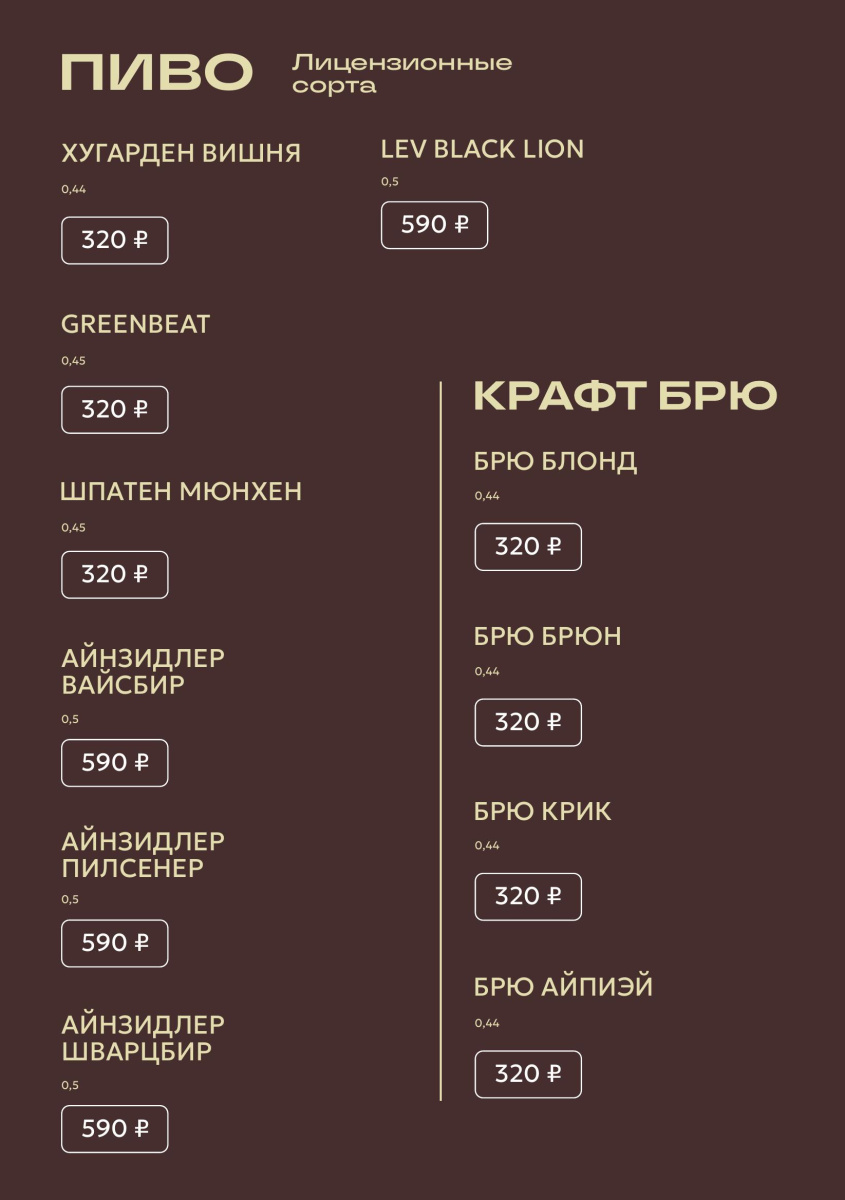845x1200 pixels.
Task: Click the Брю Блонд 320 ₽ price
Action: (528, 547)
